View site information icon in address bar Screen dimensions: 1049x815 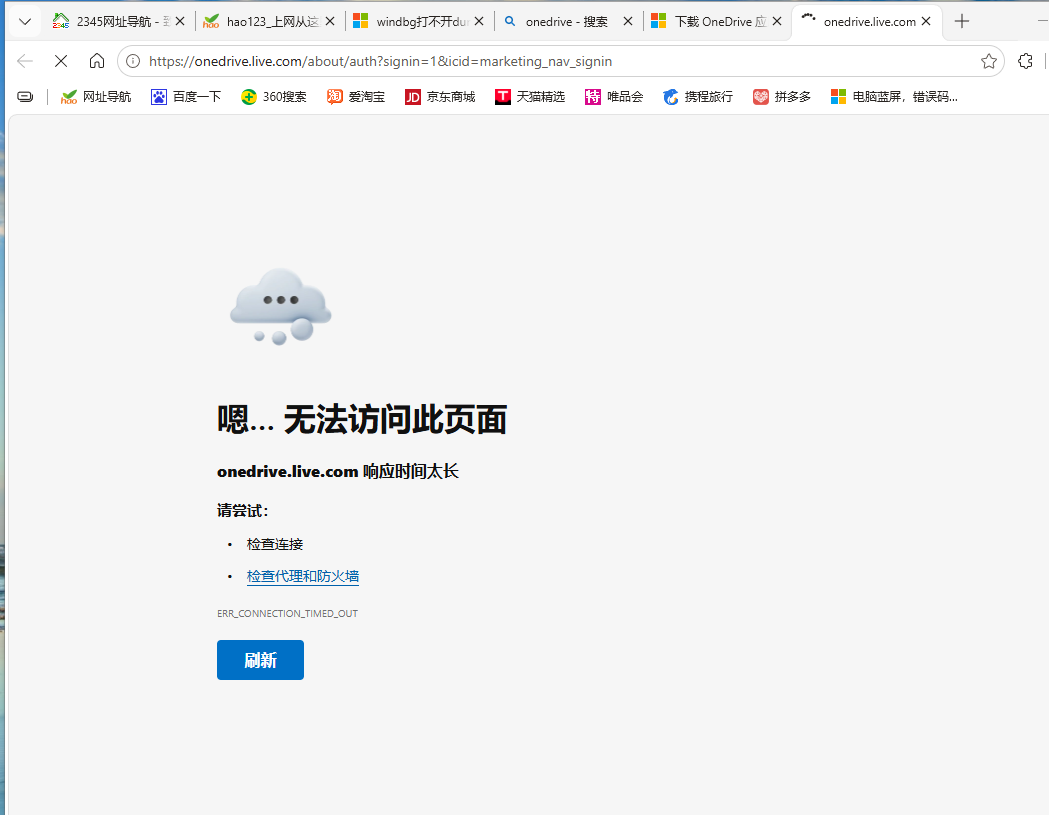[133, 62]
